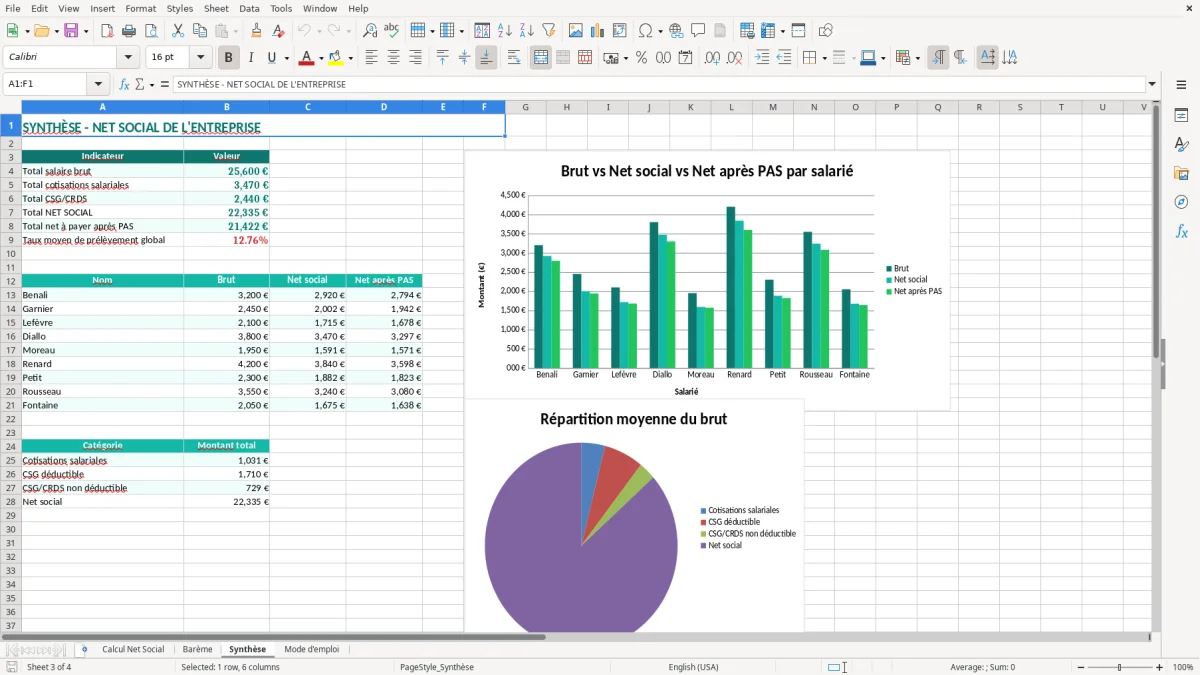Click the 100% zoom level

pyautogui.click(x=1182, y=667)
